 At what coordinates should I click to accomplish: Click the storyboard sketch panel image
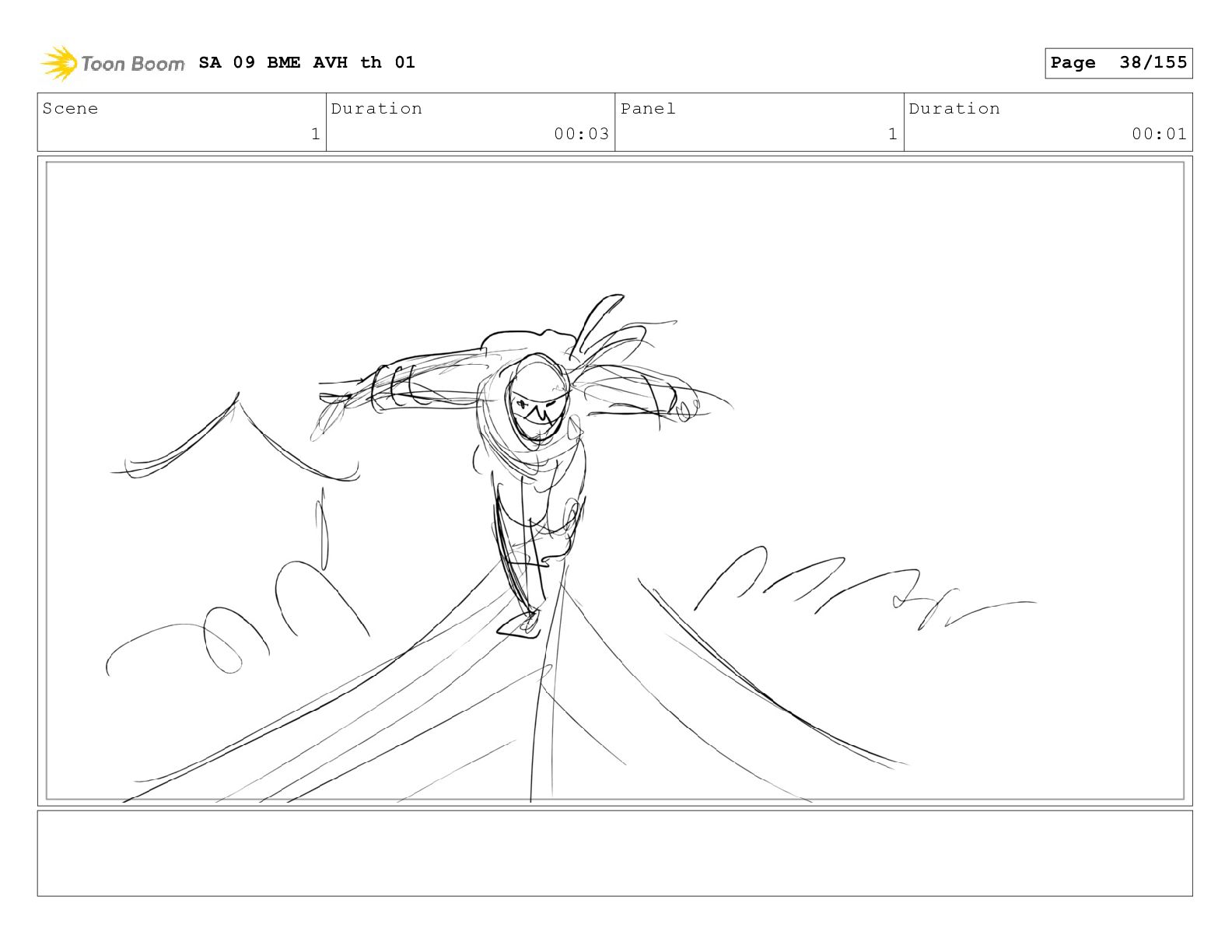click(614, 481)
